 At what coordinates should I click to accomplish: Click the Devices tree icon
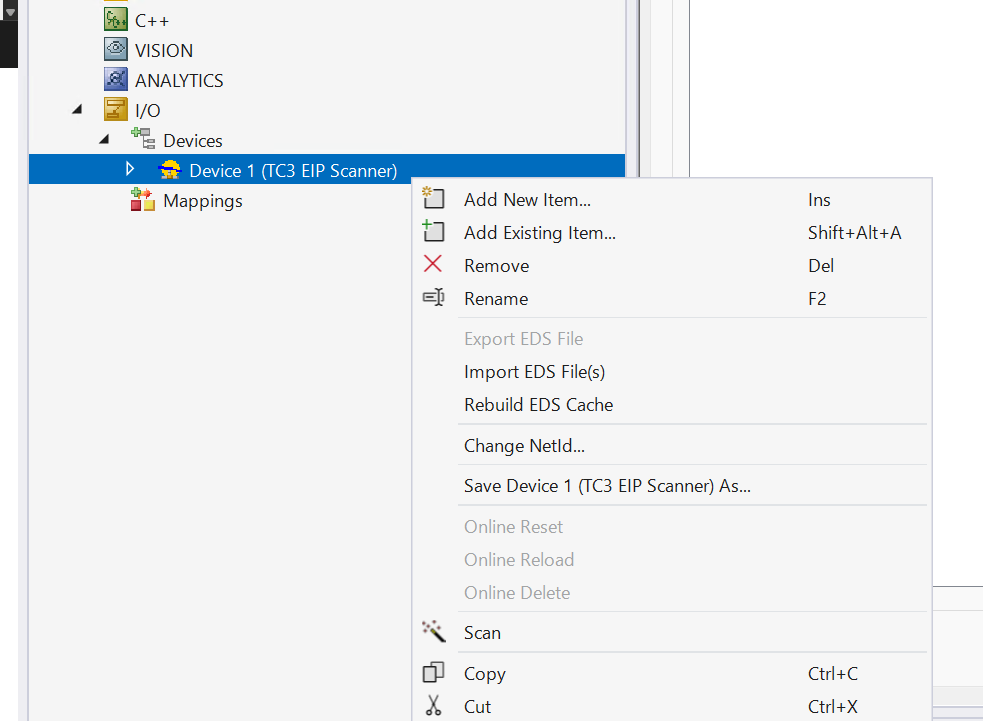click(x=143, y=140)
